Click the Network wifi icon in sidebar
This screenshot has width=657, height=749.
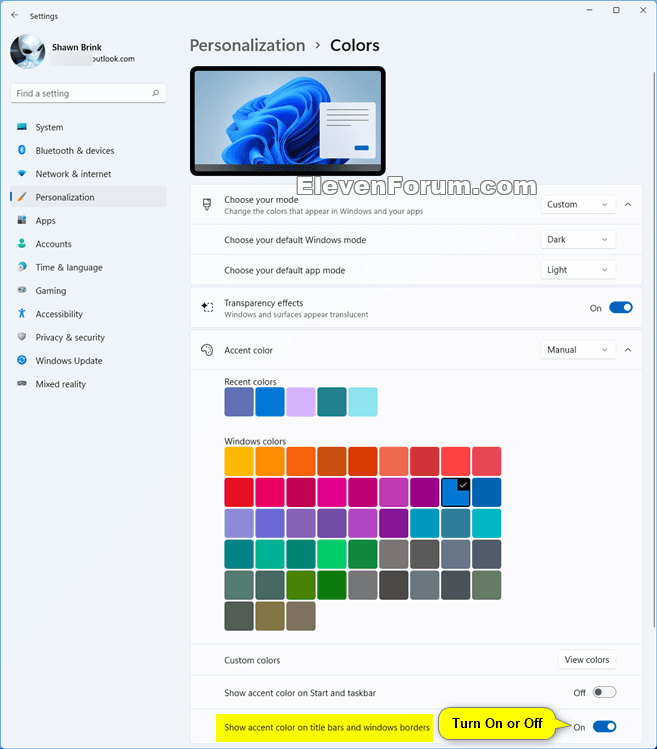click(22, 173)
